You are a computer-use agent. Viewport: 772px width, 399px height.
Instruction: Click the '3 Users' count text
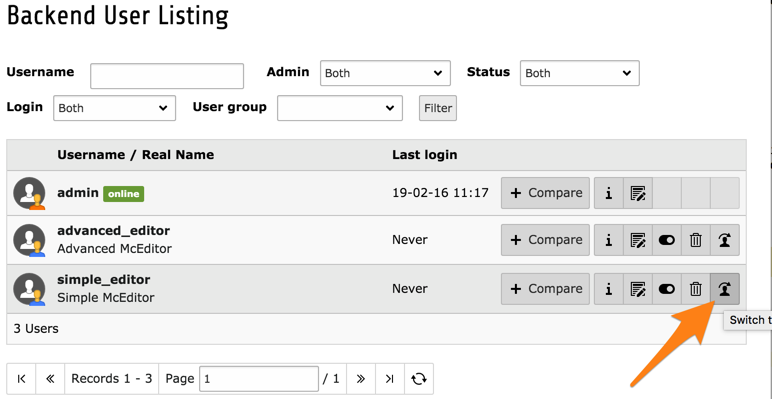(x=36, y=329)
